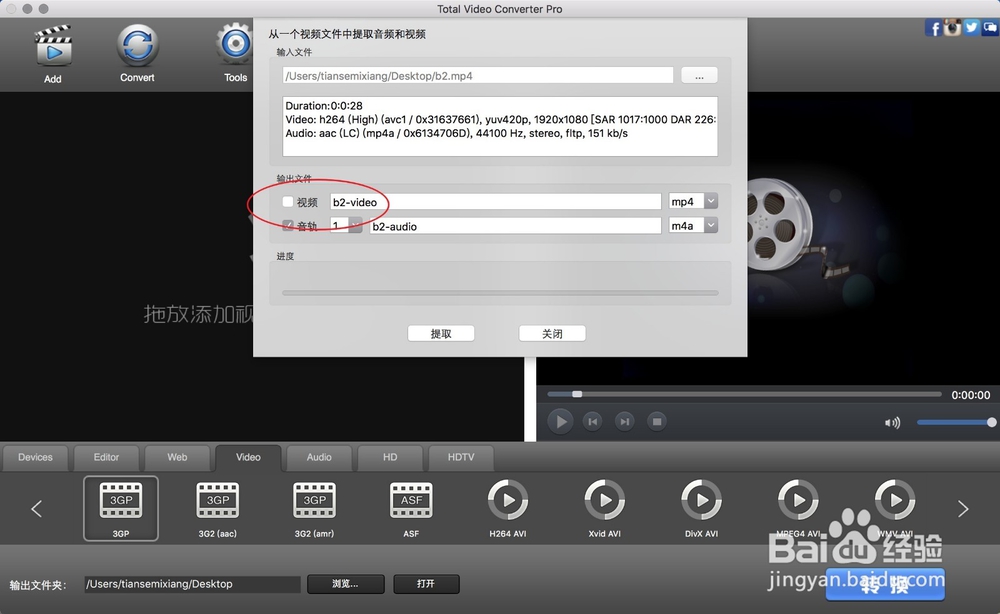Select the H264 AVI format preset

[x=508, y=508]
